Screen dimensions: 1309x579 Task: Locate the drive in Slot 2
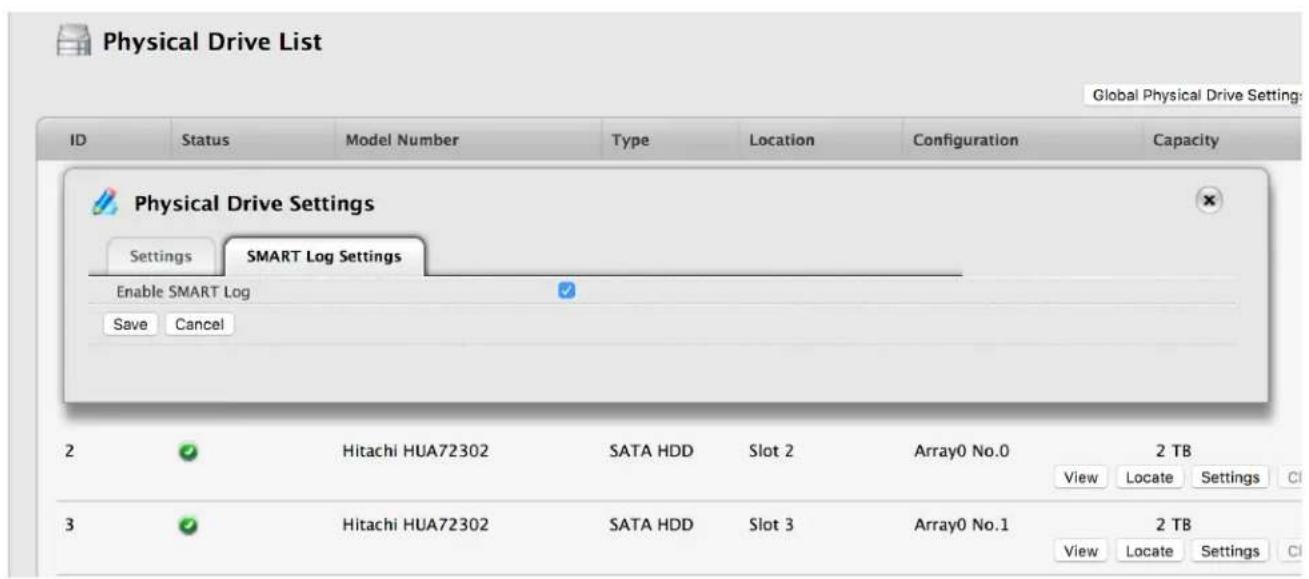[x=1149, y=478]
